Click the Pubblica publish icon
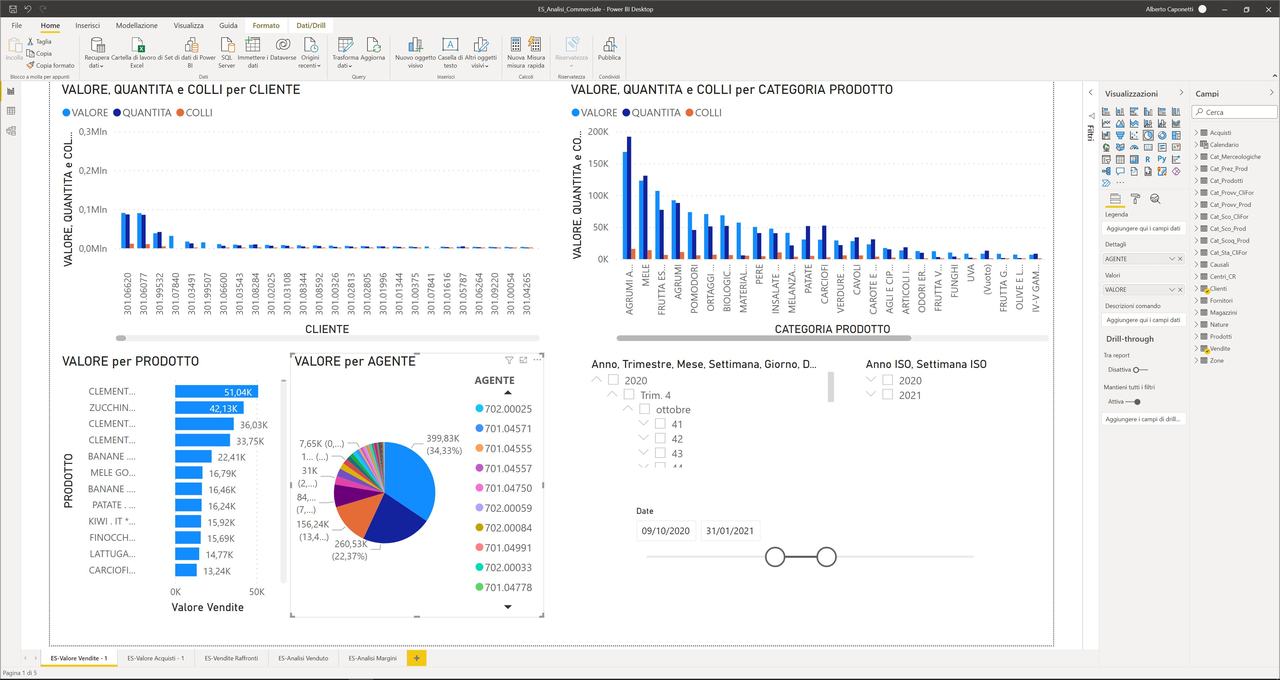 pyautogui.click(x=609, y=46)
